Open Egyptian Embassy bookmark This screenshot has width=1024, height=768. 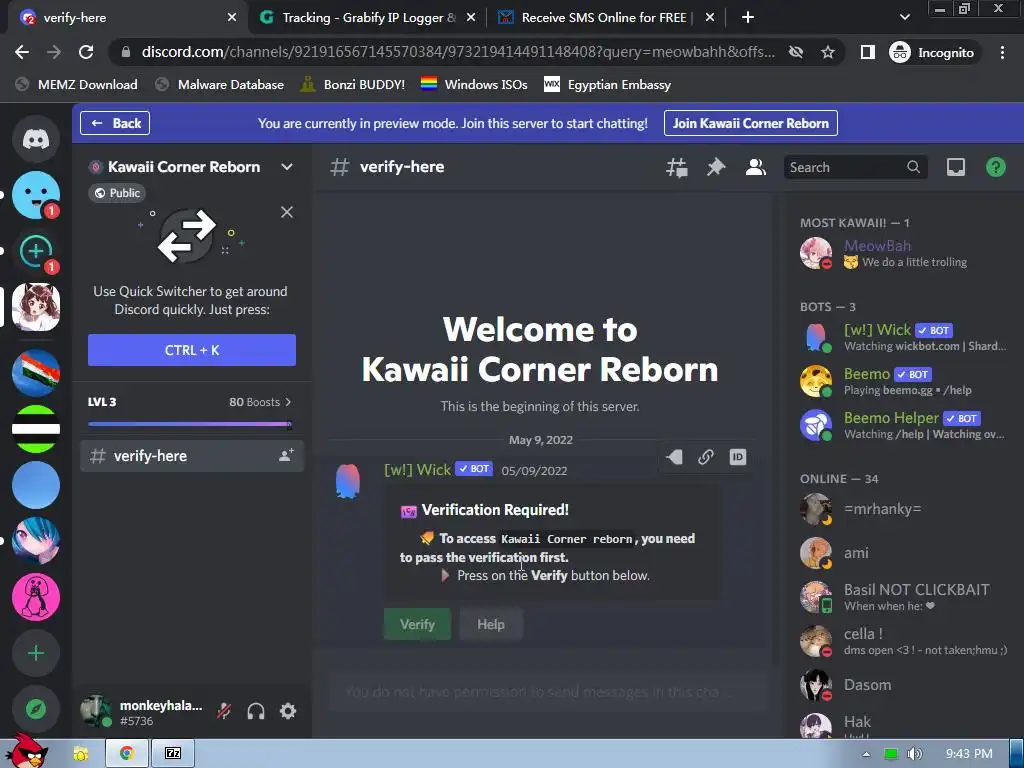pyautogui.click(x=607, y=84)
